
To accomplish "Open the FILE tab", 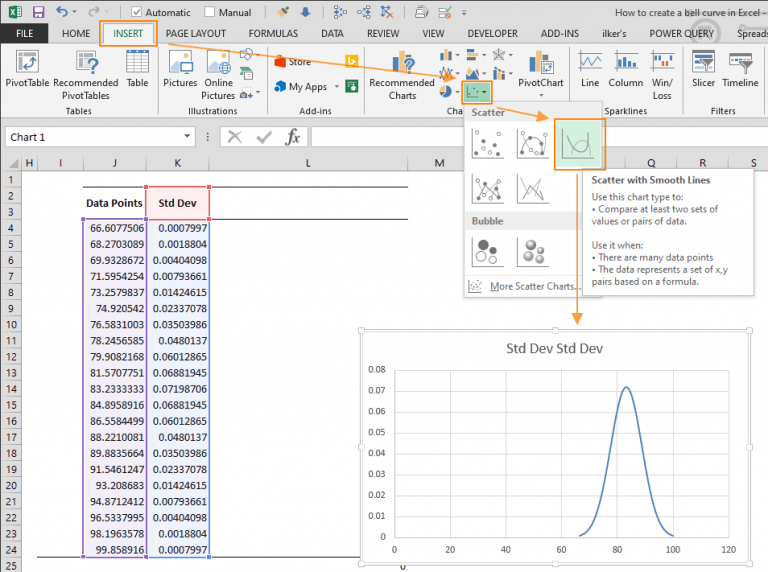I will pyautogui.click(x=24, y=33).
